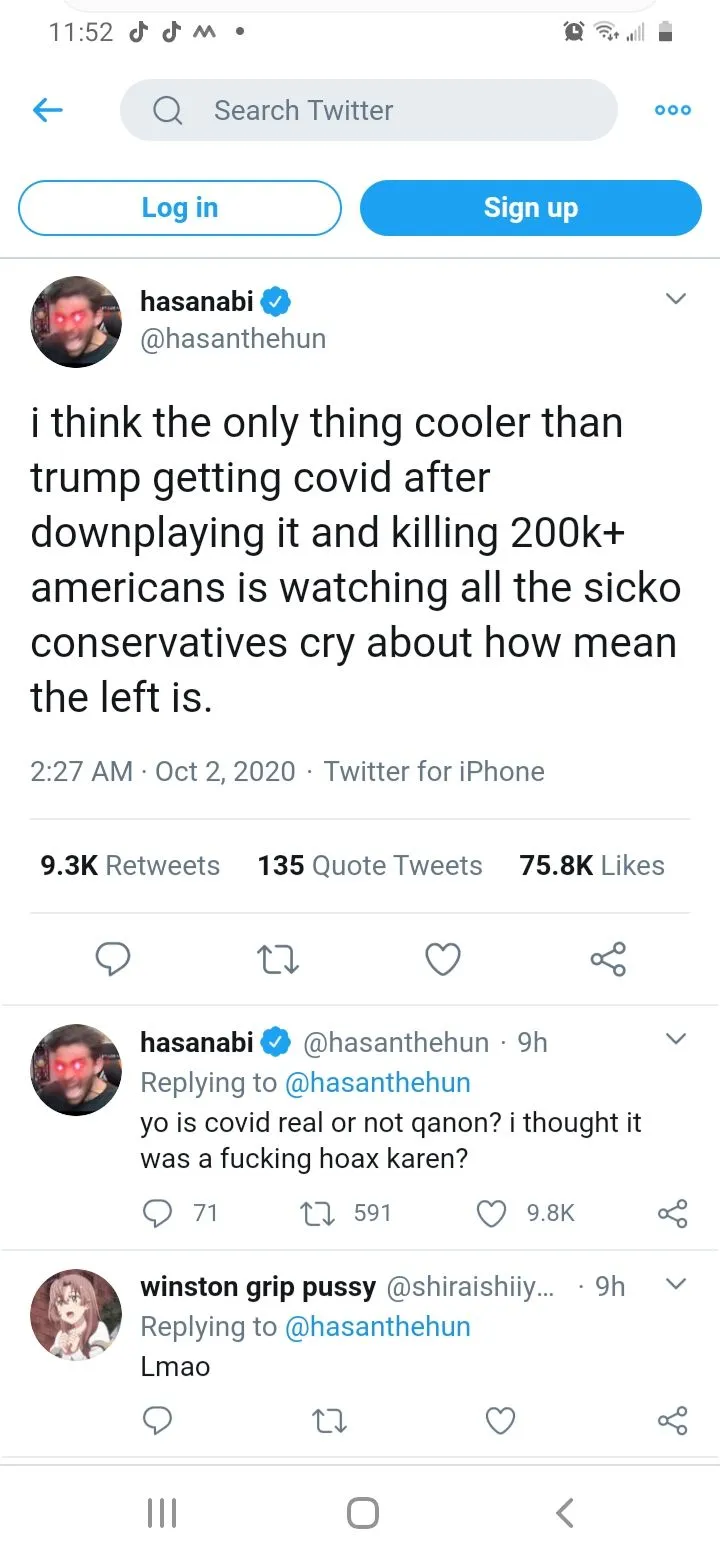View the 9.3K Retweets list
The width and height of the screenshot is (720, 1560).
pyautogui.click(x=130, y=865)
